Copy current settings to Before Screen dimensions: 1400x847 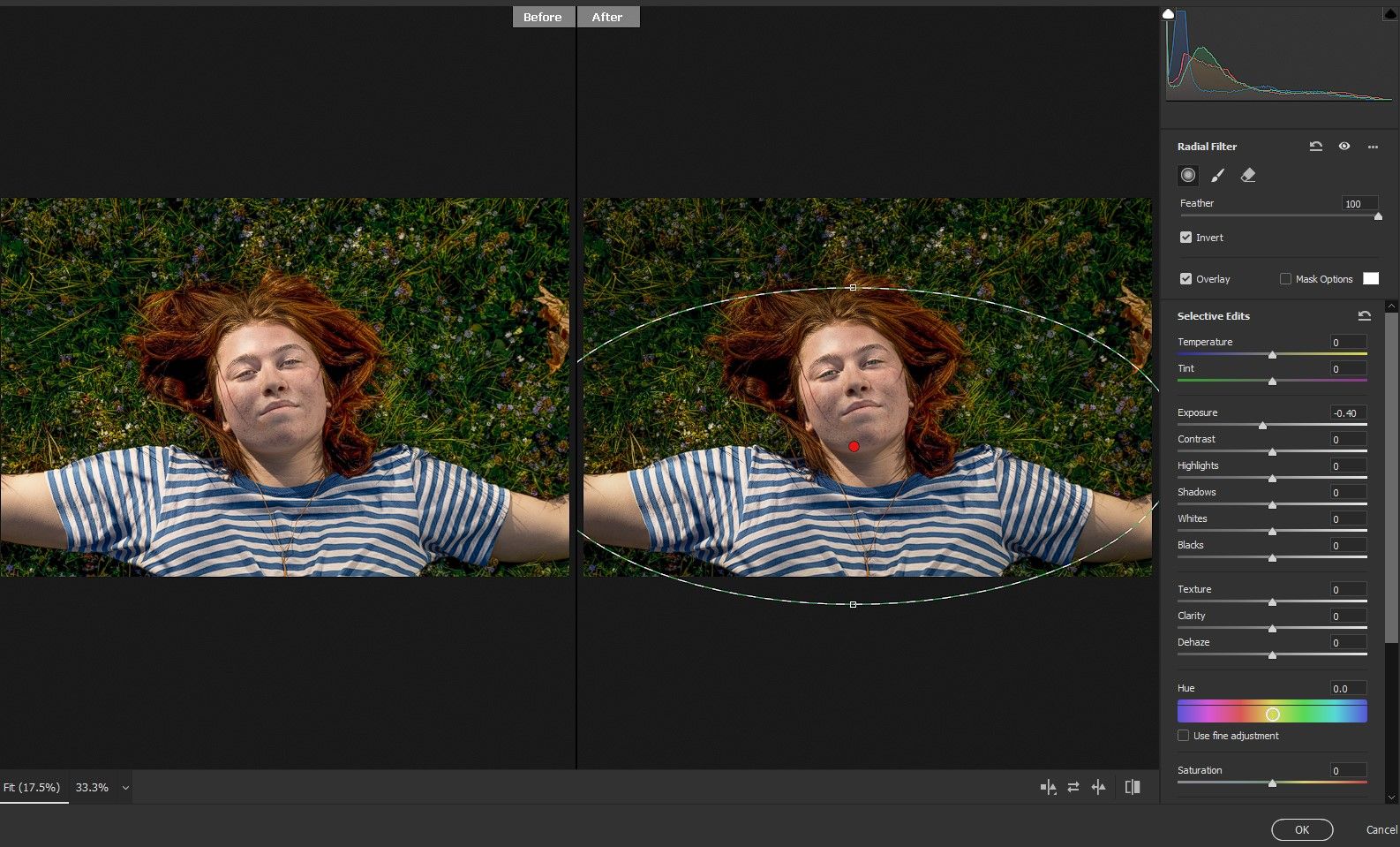1098,787
